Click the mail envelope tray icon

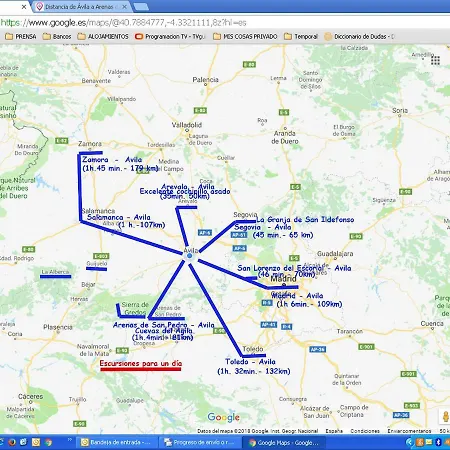[x=429, y=442]
